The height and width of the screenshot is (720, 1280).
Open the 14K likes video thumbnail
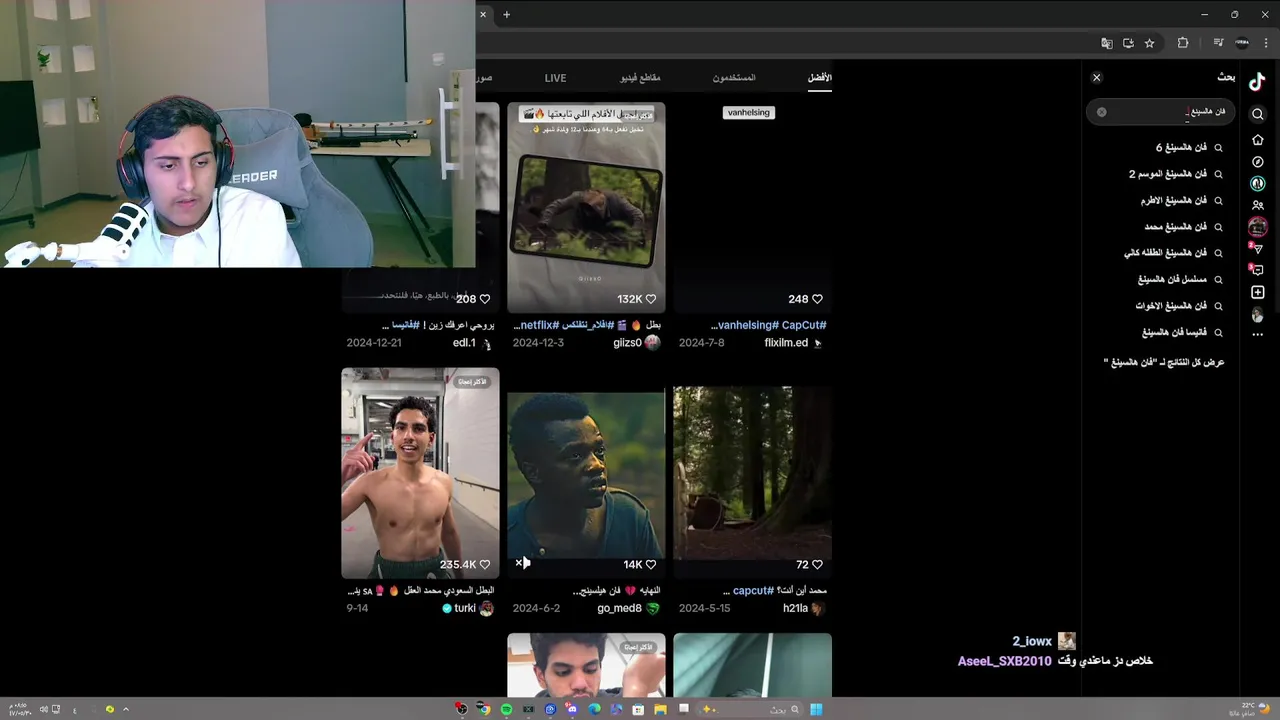[x=586, y=473]
